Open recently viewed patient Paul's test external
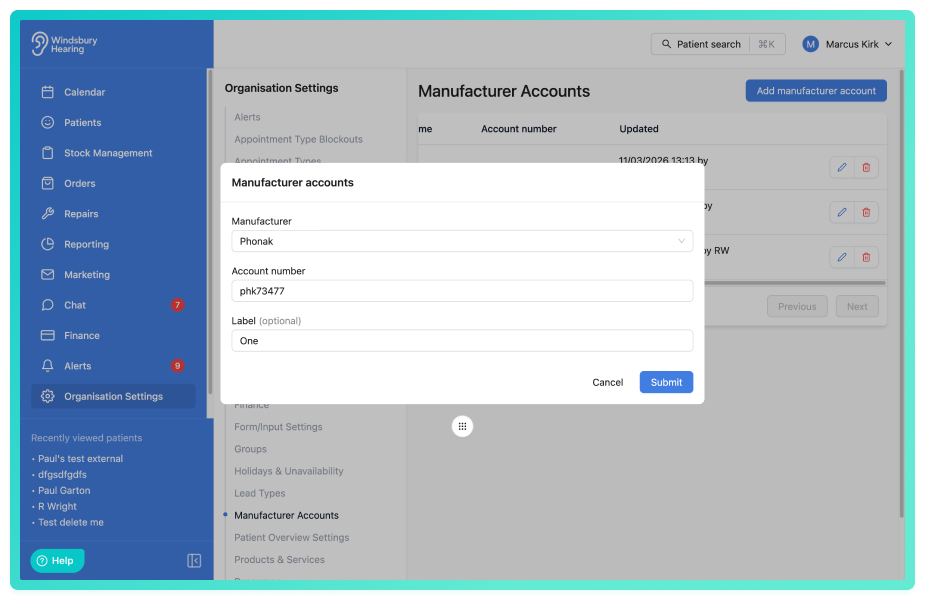Viewport: 925px width, 600px height. 80,458
